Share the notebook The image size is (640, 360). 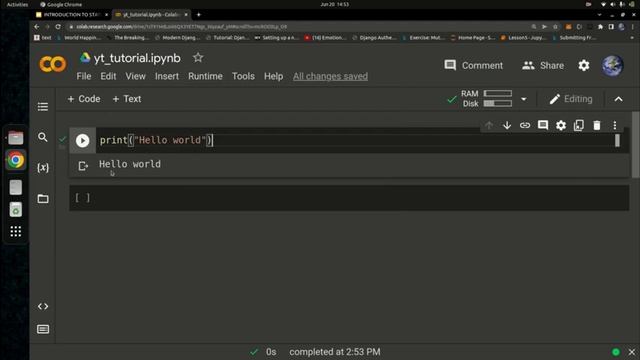tap(543, 65)
